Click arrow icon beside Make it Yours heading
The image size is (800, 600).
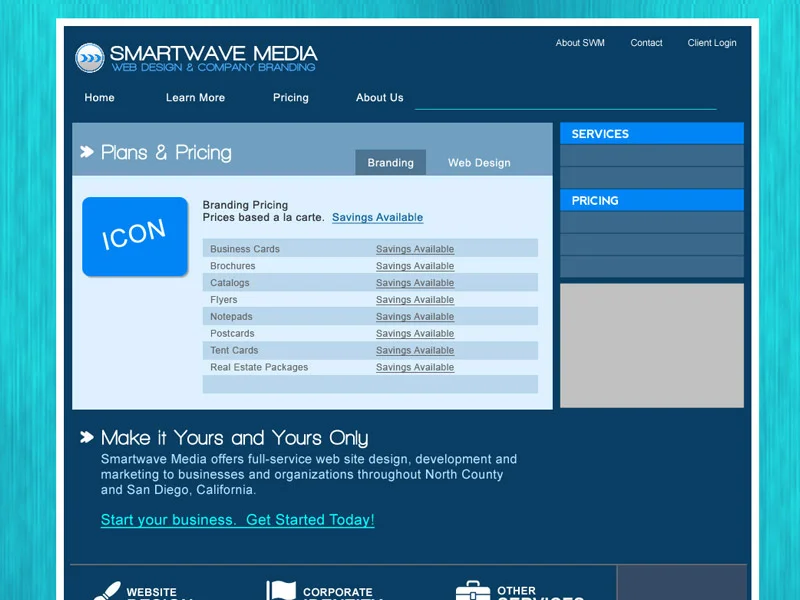87,437
